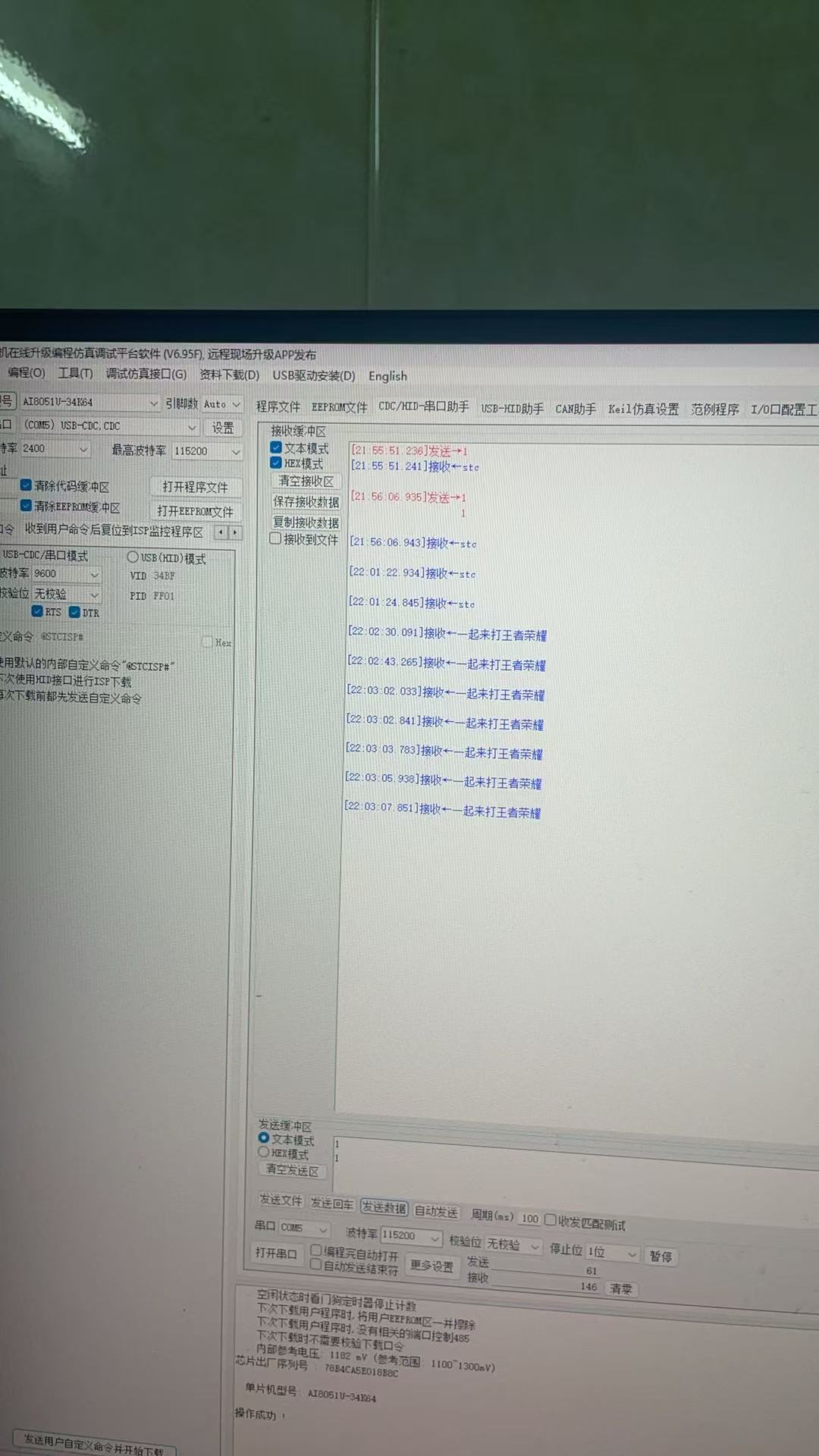Click the 保存接收数据 button
Screen dimensions: 819x1456
pos(306,501)
